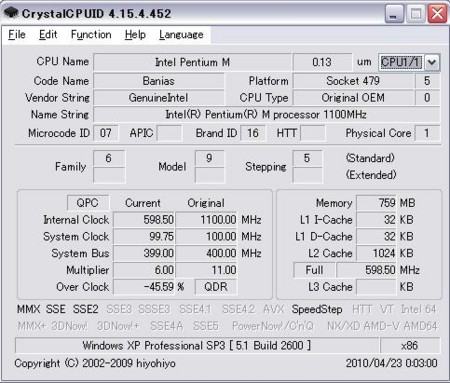Click the Physical Core value 1
This screenshot has height=383, width=450.
(x=427, y=133)
